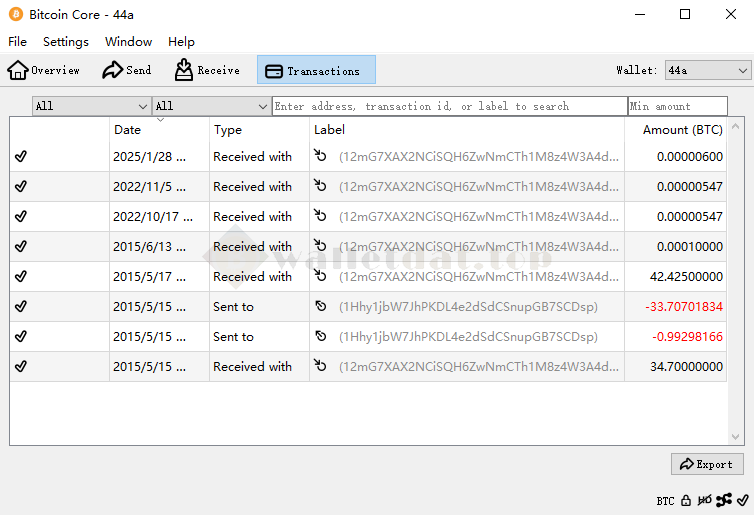This screenshot has height=515, width=754.
Task: Open the Help menu
Action: pyautogui.click(x=181, y=42)
